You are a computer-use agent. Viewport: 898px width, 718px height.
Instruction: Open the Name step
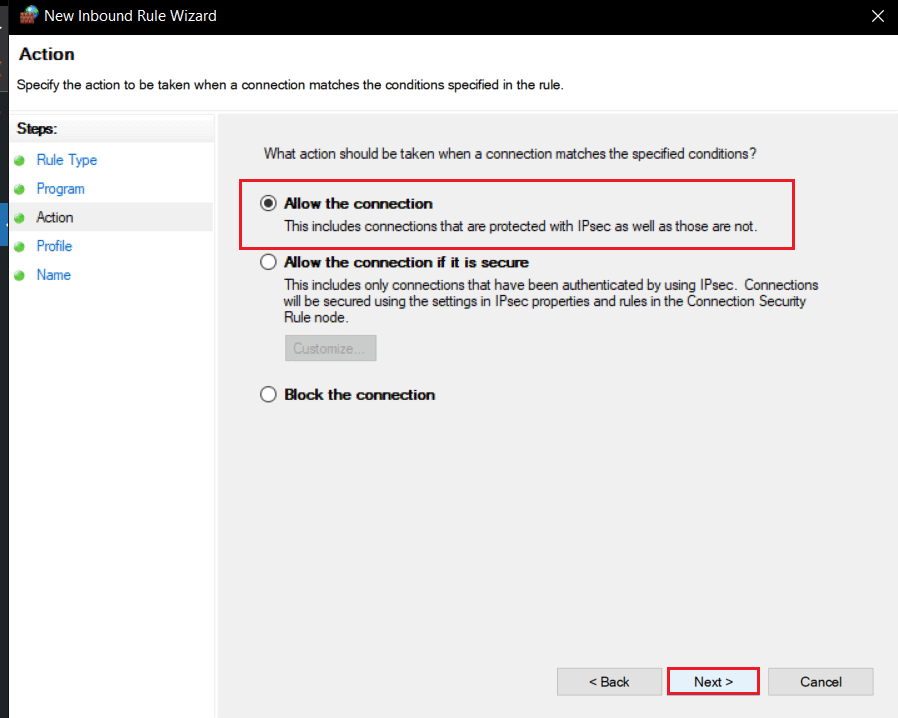click(53, 275)
